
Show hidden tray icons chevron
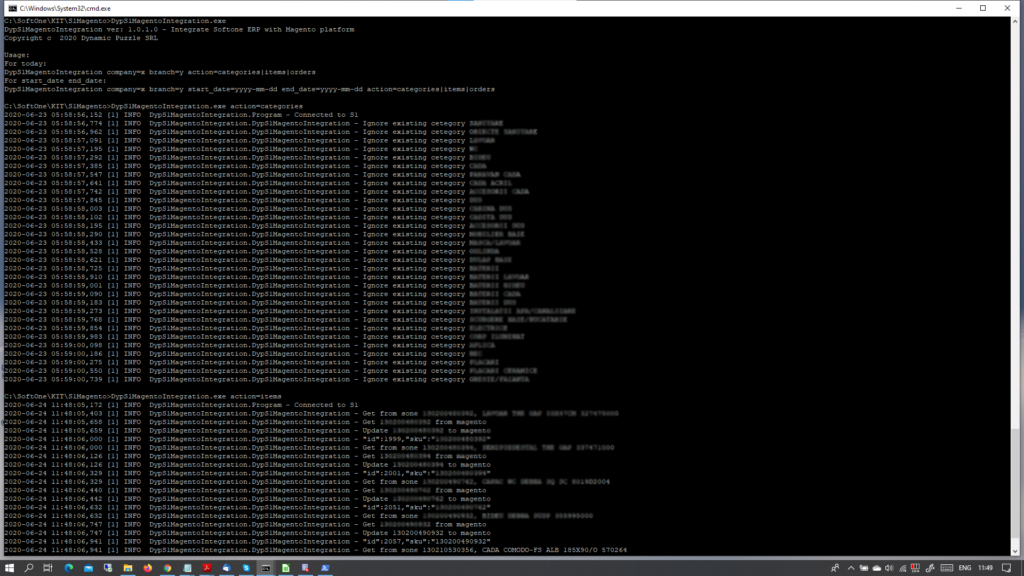(x=851, y=568)
